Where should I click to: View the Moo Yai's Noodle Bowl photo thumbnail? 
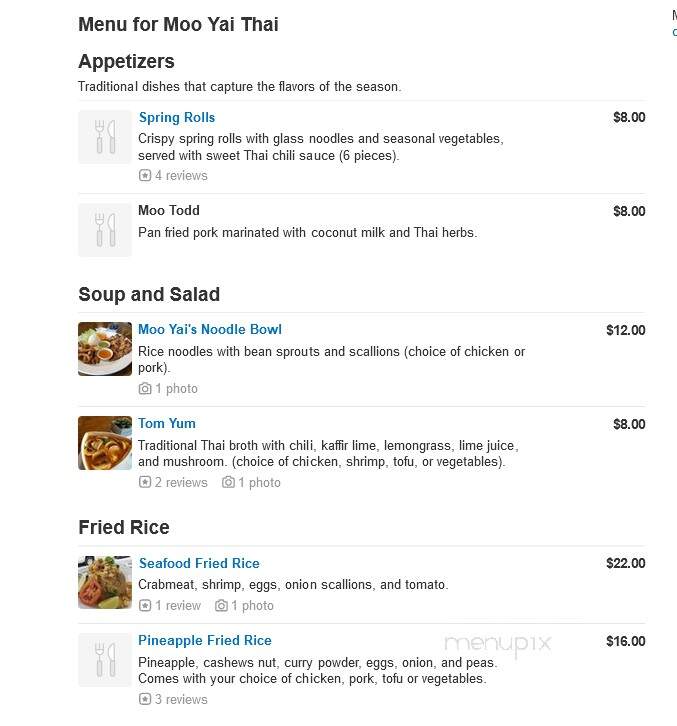pyautogui.click(x=105, y=349)
